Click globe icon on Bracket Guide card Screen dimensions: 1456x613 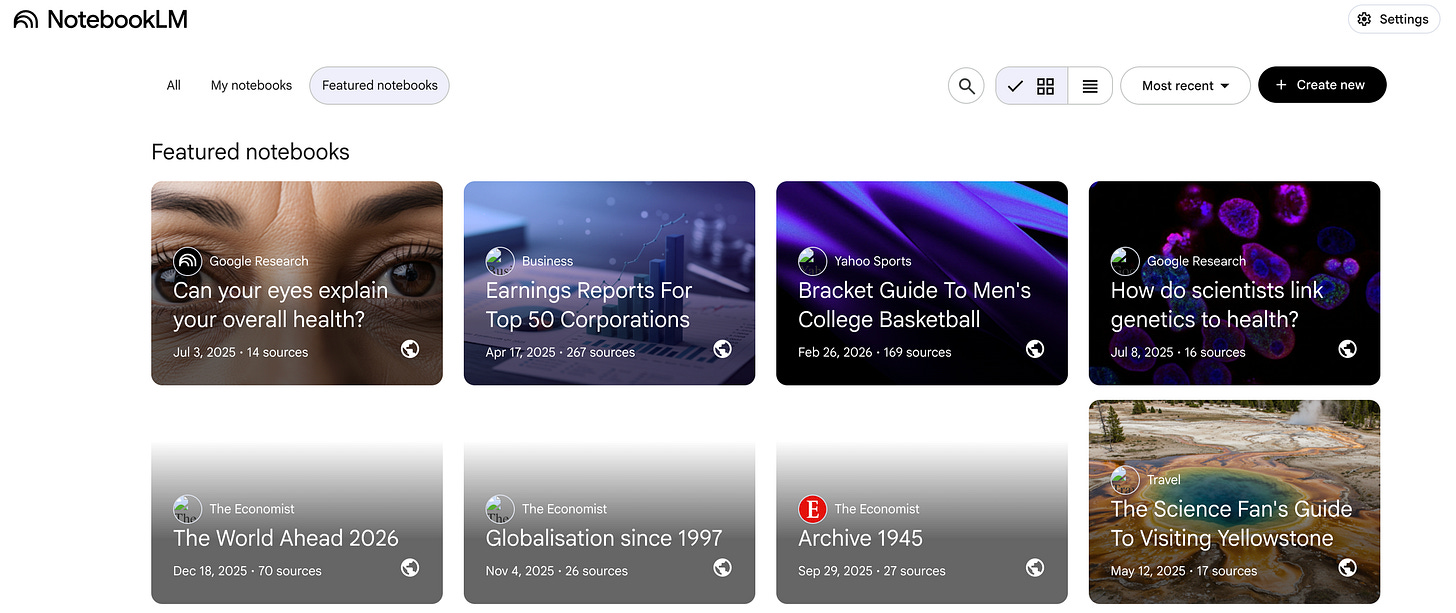pyautogui.click(x=1035, y=349)
